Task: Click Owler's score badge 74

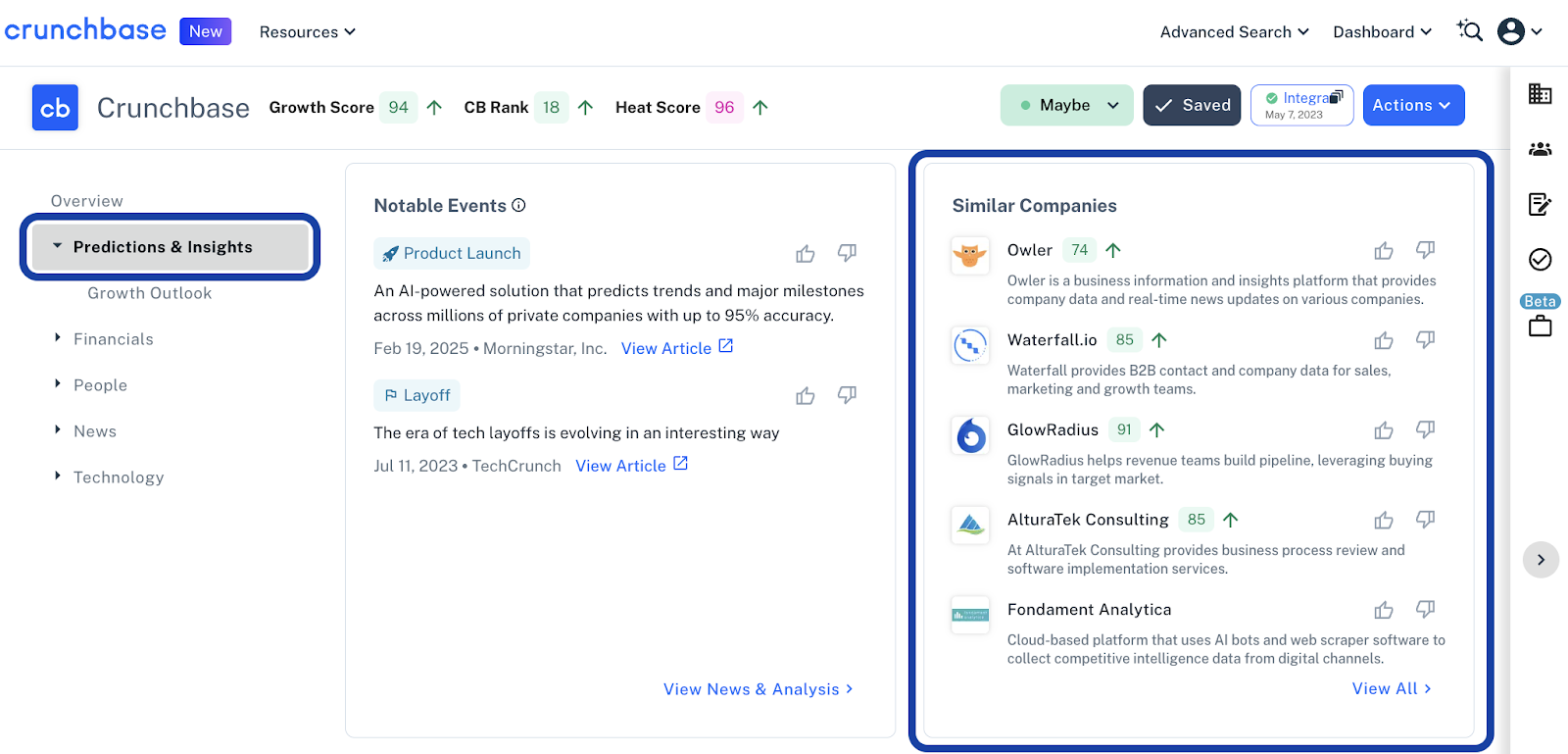Action: point(1080,250)
